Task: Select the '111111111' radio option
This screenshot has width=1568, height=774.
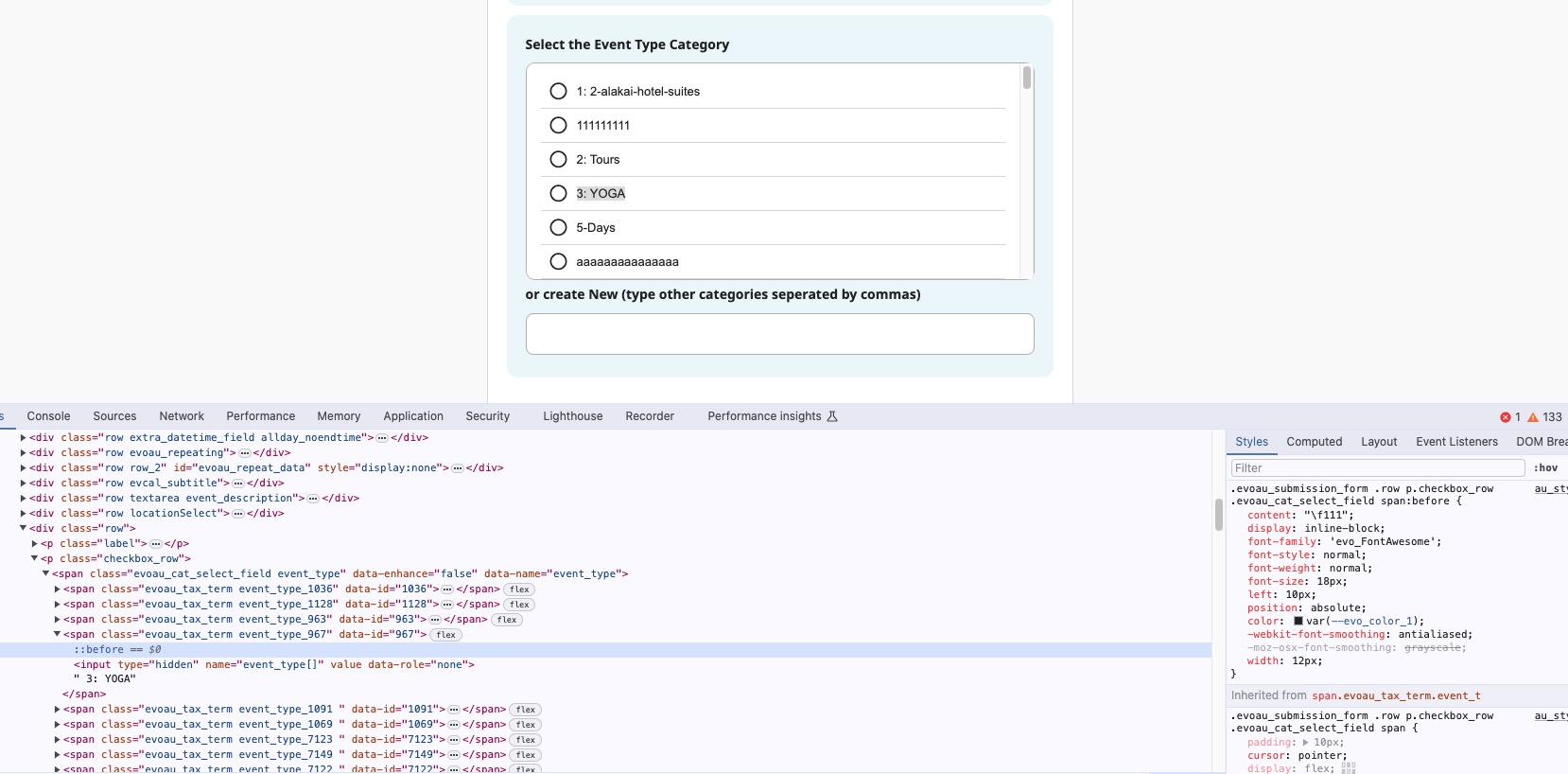Action: 558,126
